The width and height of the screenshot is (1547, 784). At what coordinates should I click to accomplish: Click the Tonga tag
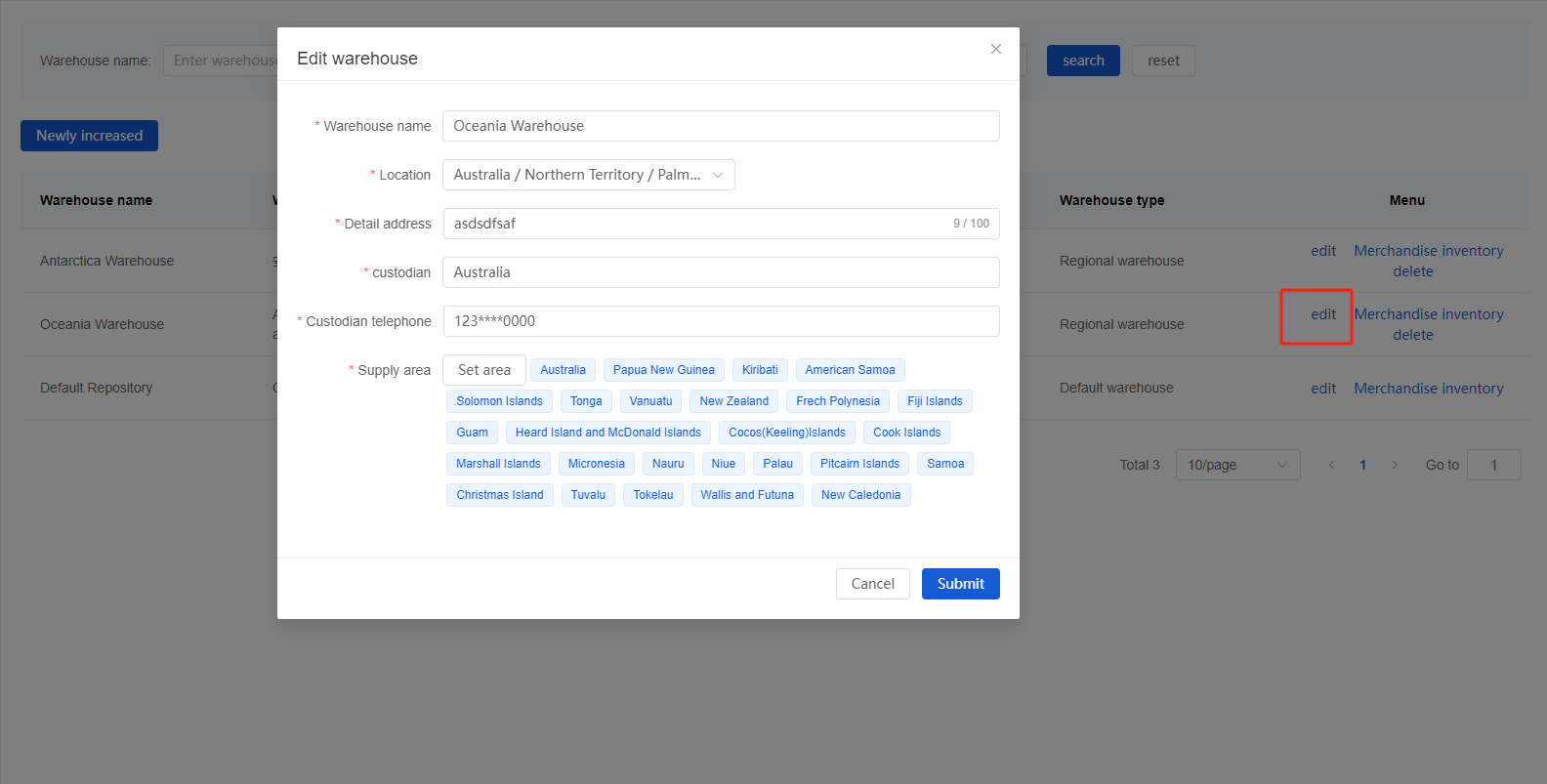point(586,401)
